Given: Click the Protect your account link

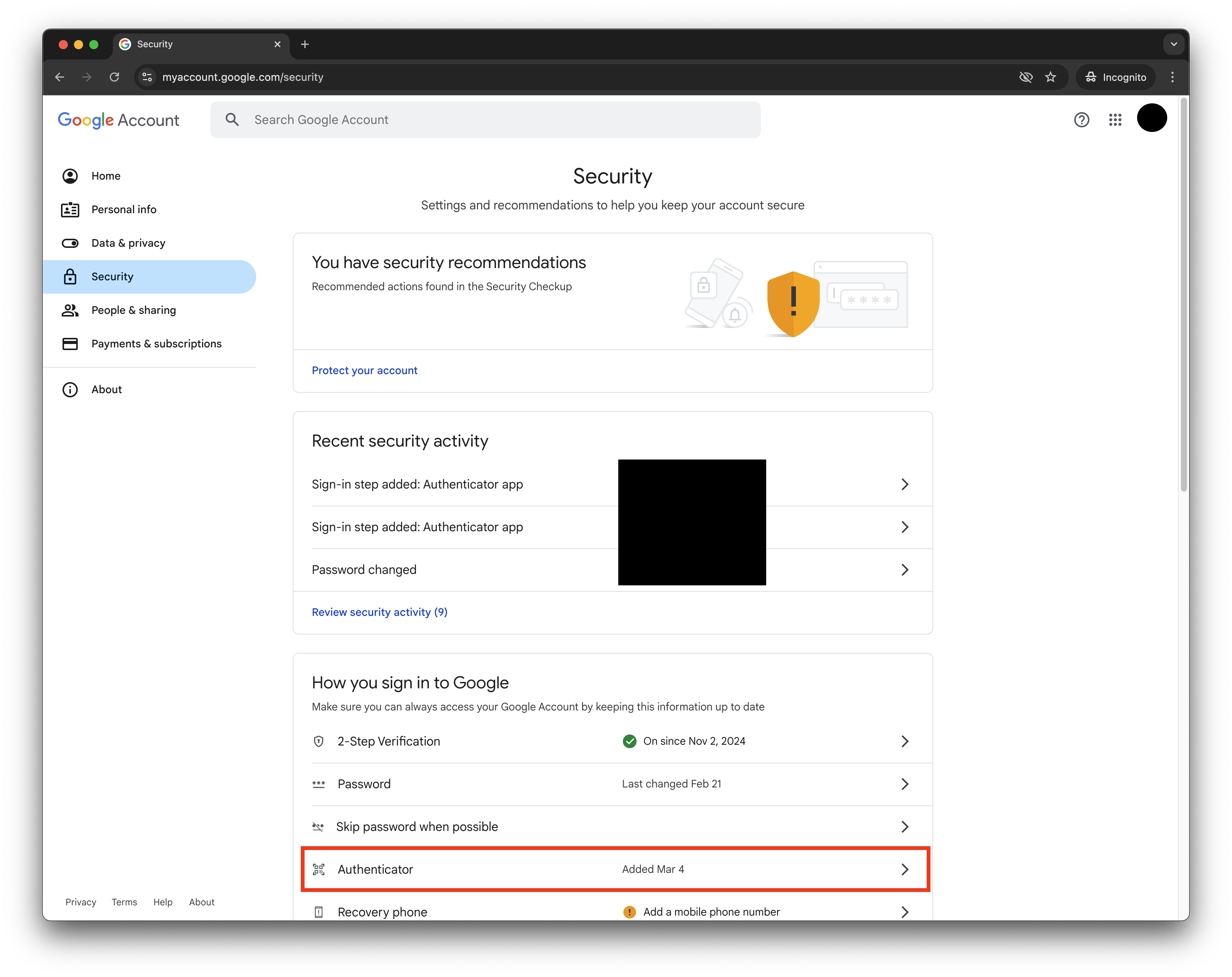Looking at the screenshot, I should [364, 370].
